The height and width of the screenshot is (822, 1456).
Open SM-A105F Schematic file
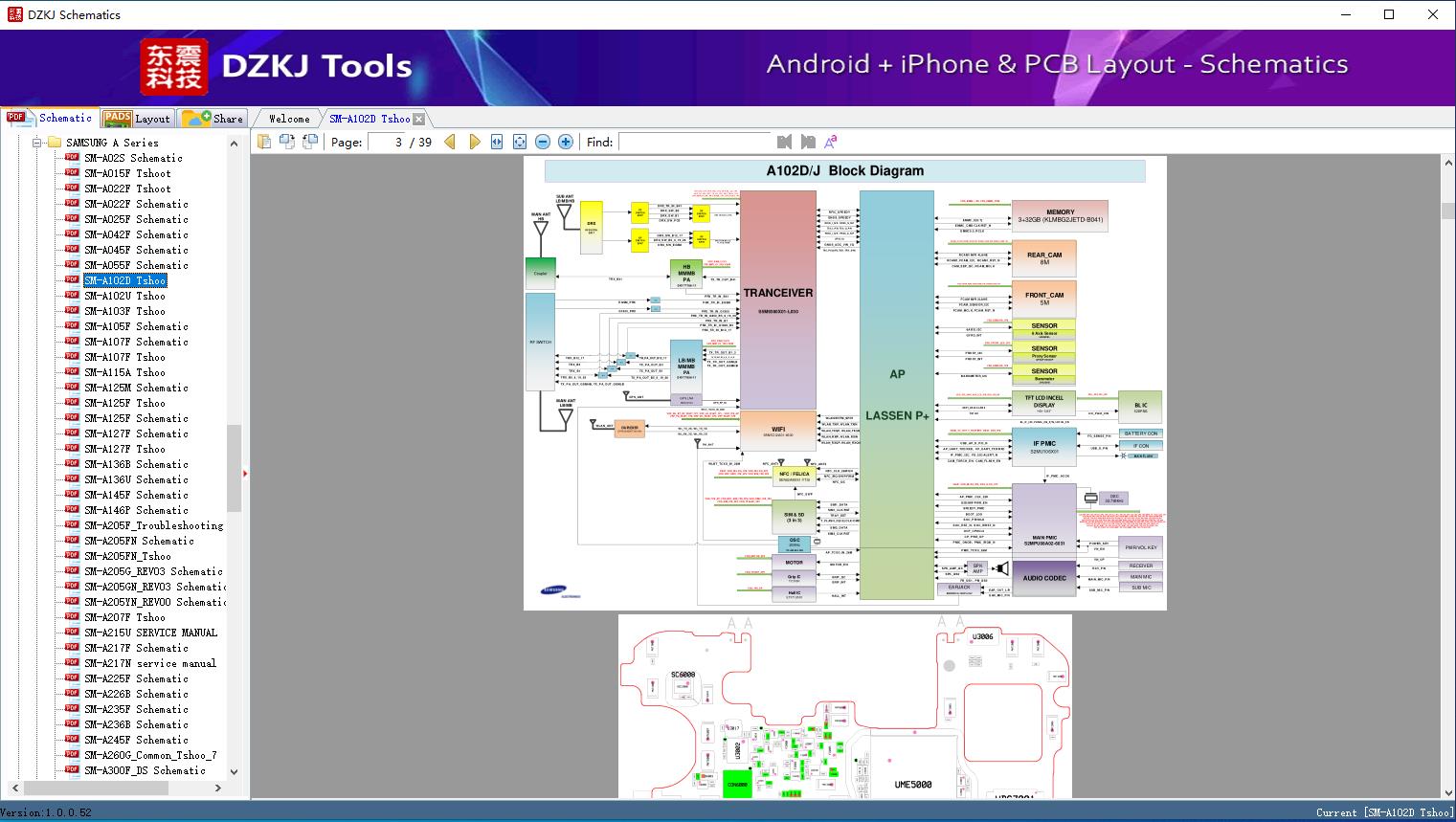[x=136, y=326]
